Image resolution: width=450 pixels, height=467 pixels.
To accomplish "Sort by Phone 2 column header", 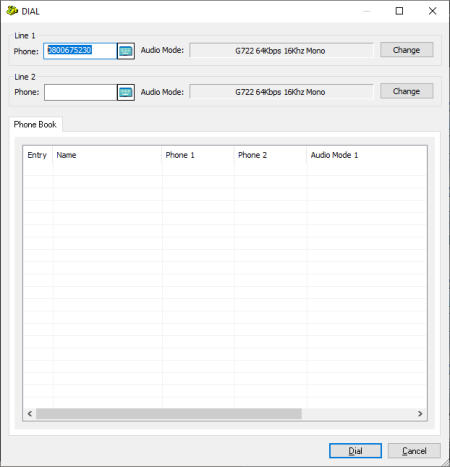I will point(270,155).
